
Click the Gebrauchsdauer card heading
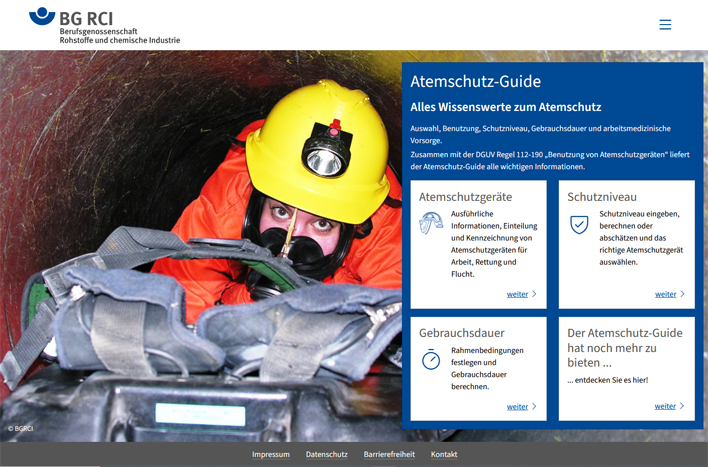(x=462, y=333)
